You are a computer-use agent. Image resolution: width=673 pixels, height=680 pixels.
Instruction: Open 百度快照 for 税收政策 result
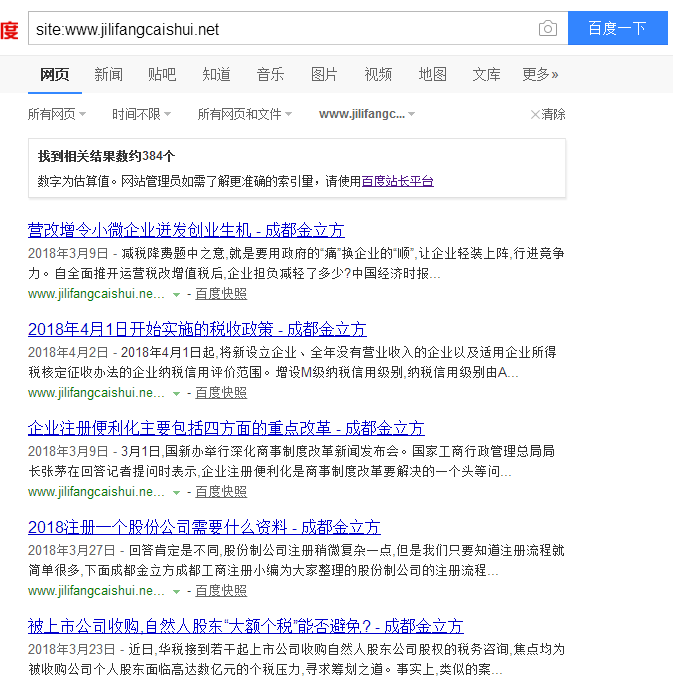click(221, 392)
